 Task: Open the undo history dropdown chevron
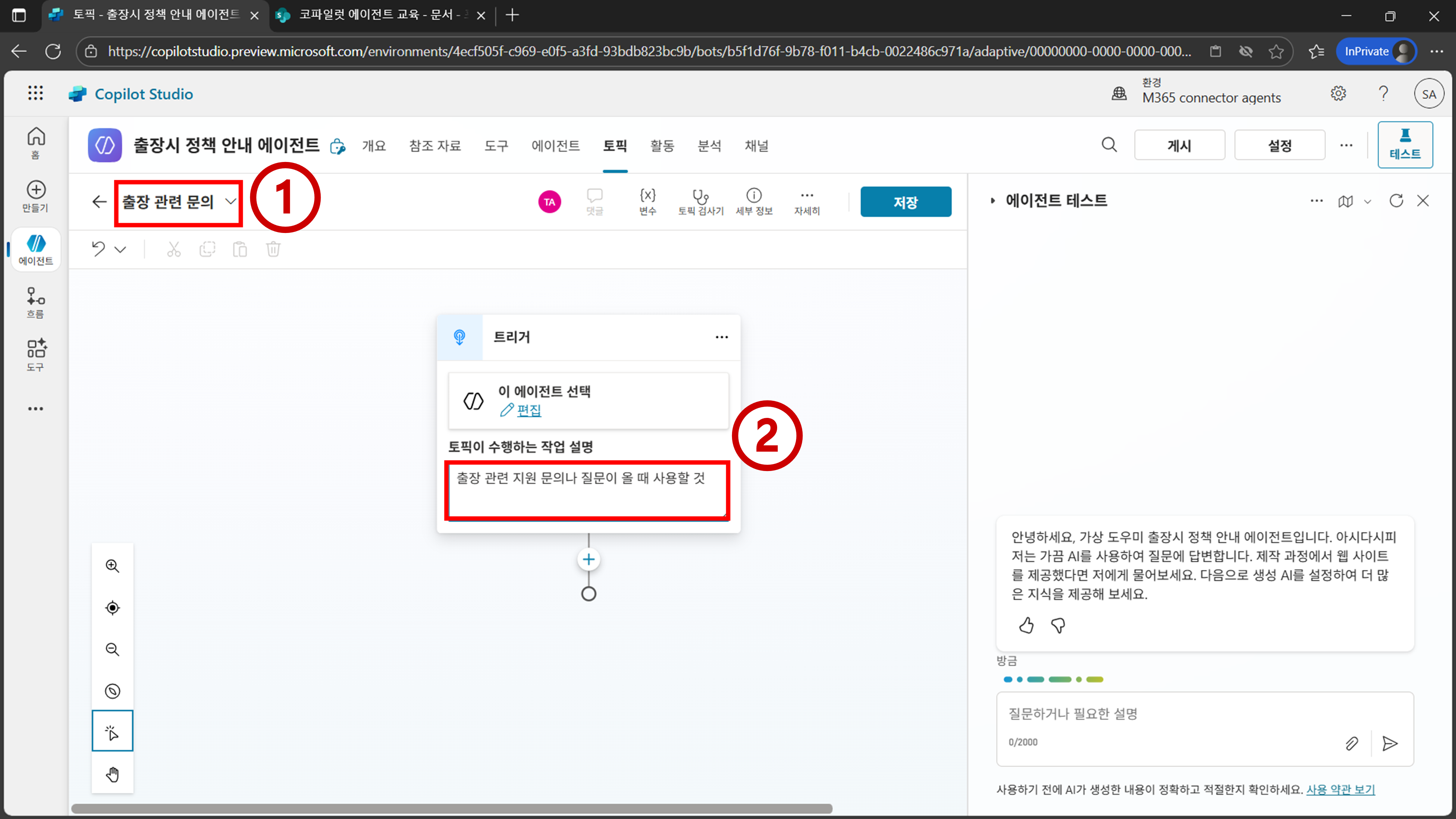[x=120, y=249]
